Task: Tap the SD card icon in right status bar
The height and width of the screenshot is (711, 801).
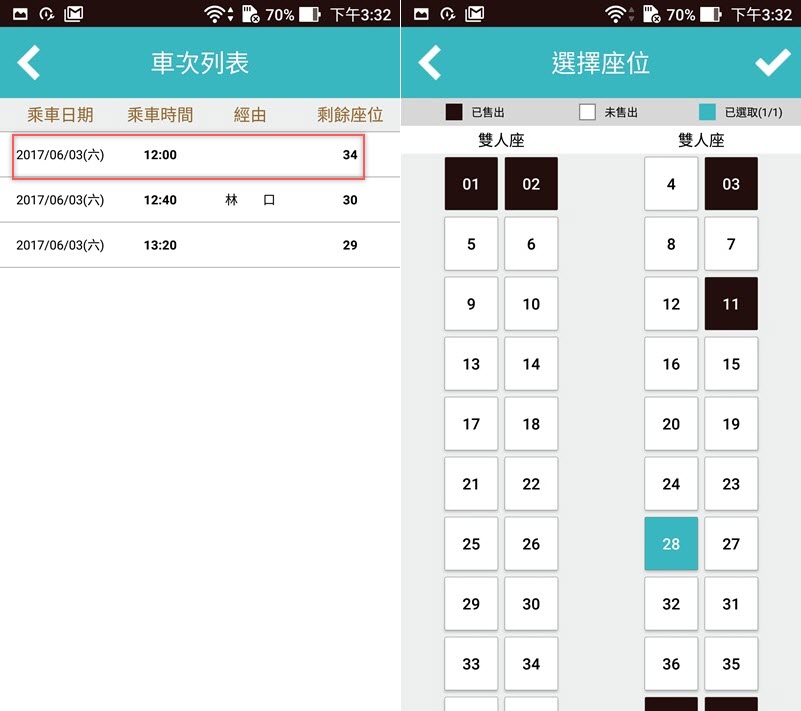Action: (x=651, y=14)
